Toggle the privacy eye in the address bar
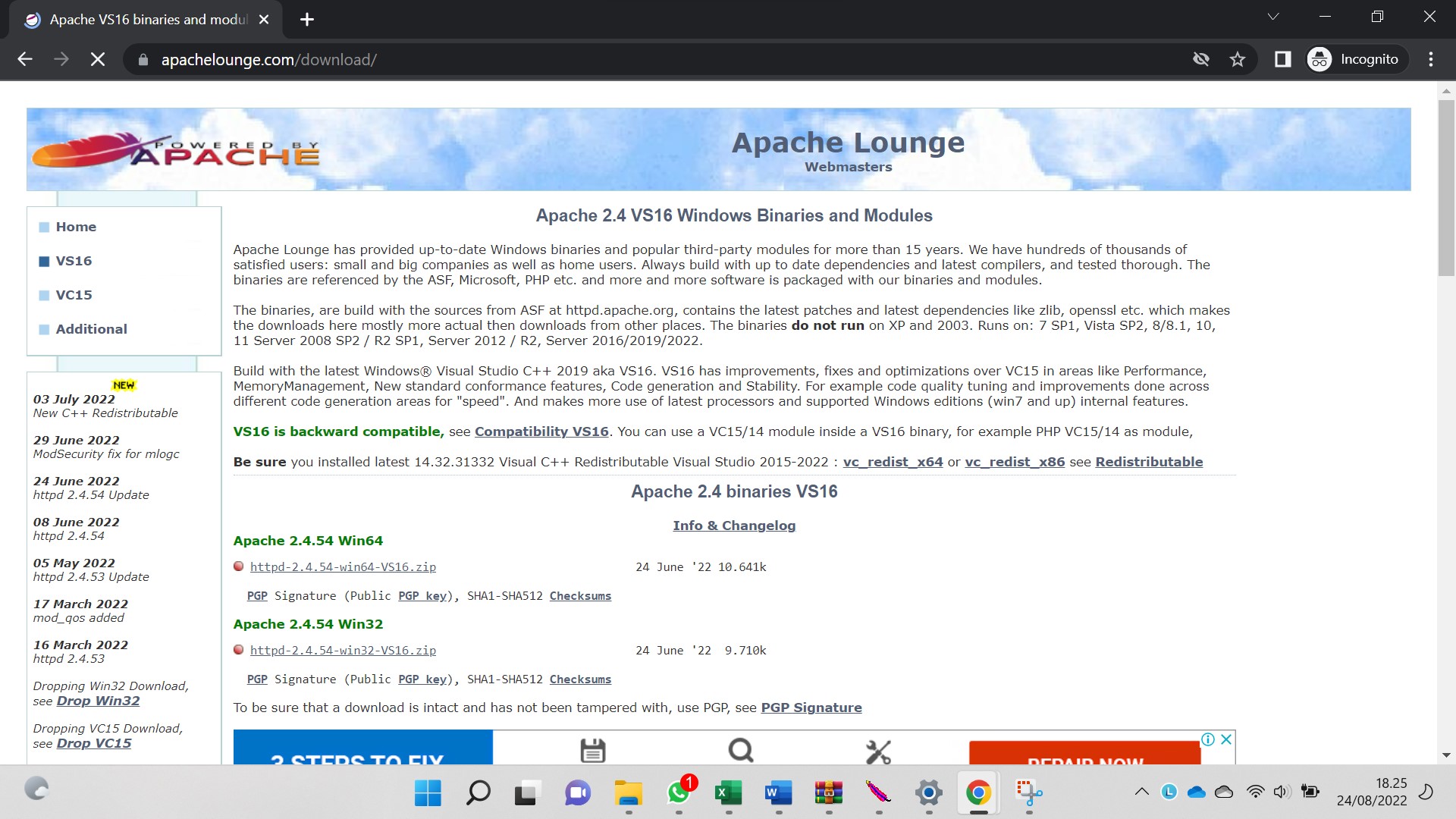 pos(1200,58)
